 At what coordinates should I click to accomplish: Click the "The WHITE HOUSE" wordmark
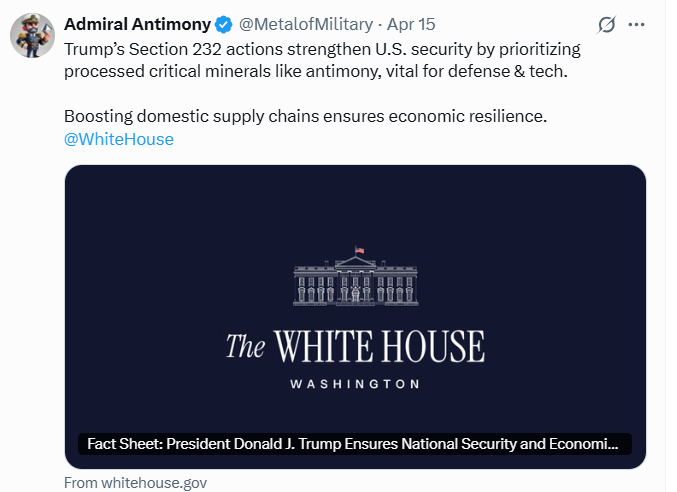[355, 347]
